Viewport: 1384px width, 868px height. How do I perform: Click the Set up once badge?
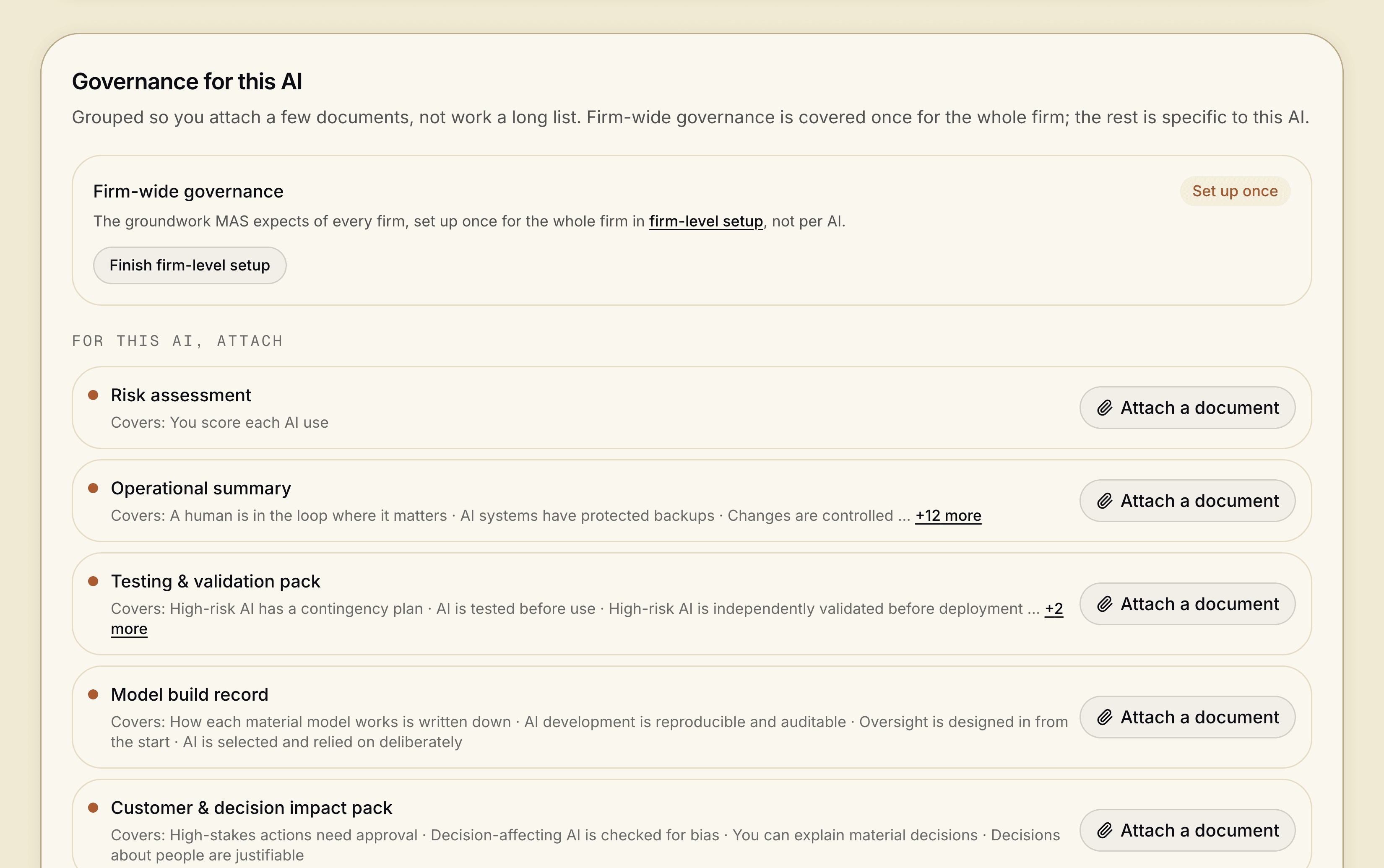coord(1235,191)
